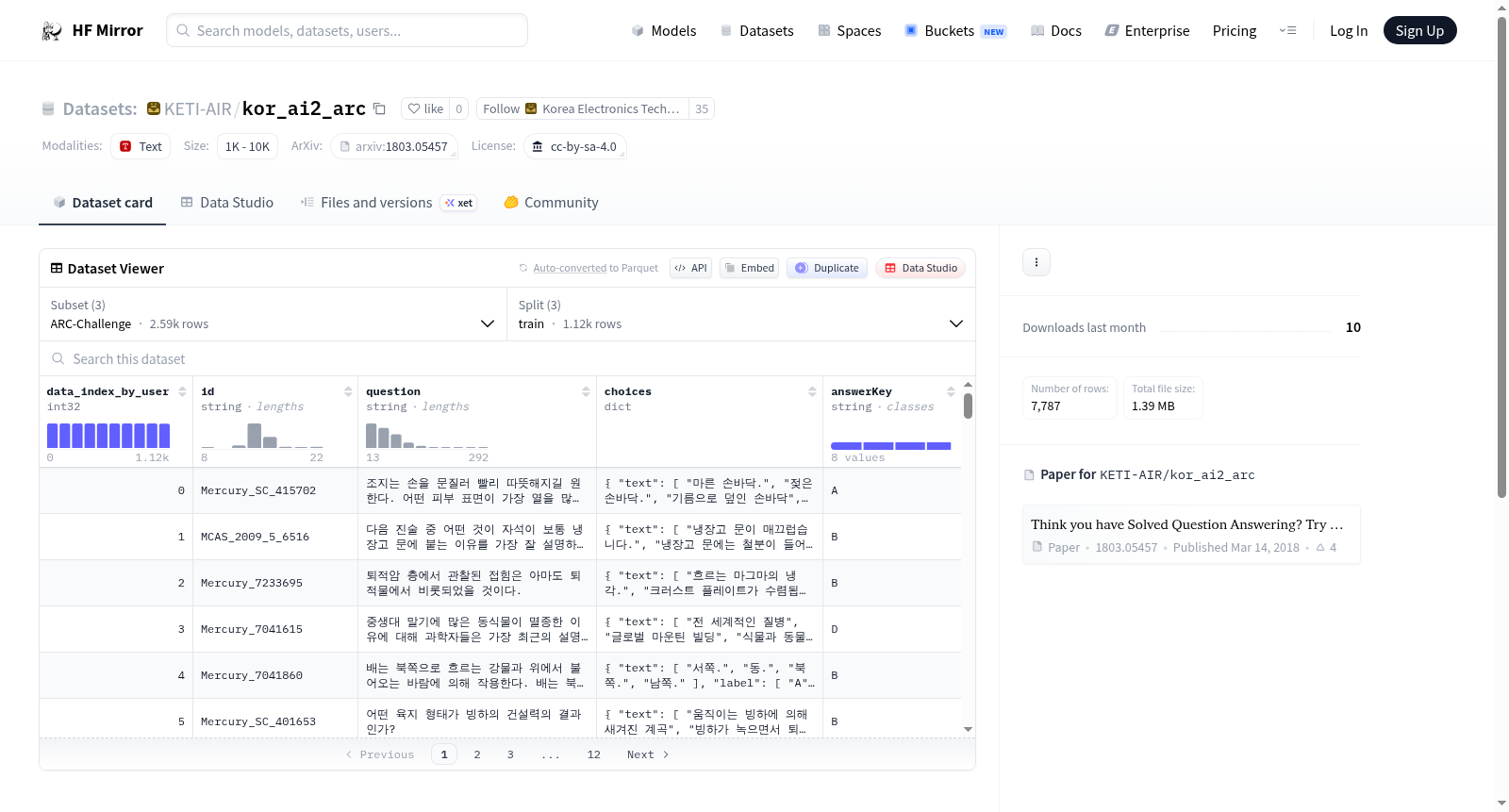Open the Subset ARC-Challenge dropdown
The image size is (1509, 812).
pos(273,314)
